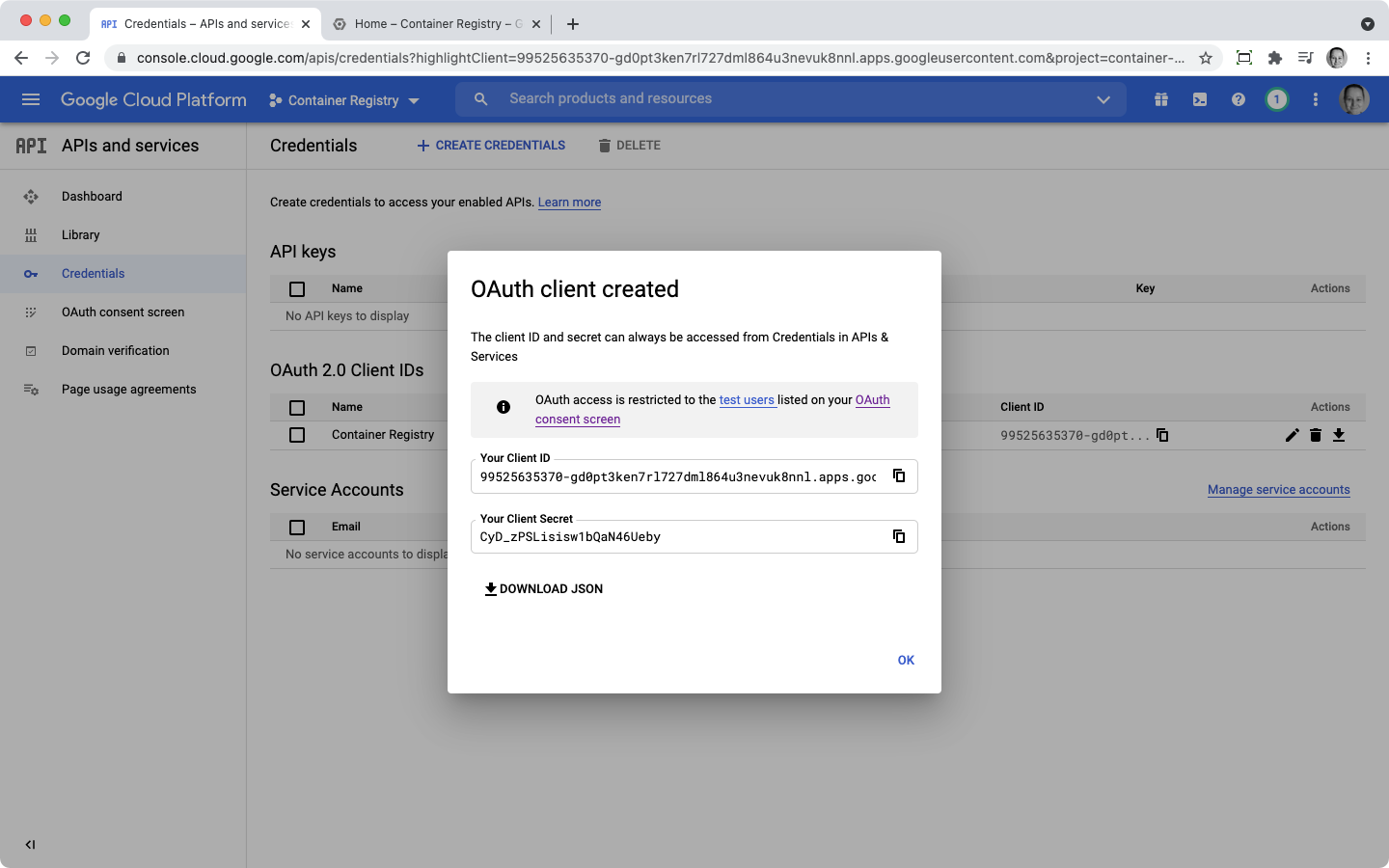
Task: Open OAuth consent screen sidebar item
Action: click(x=123, y=312)
